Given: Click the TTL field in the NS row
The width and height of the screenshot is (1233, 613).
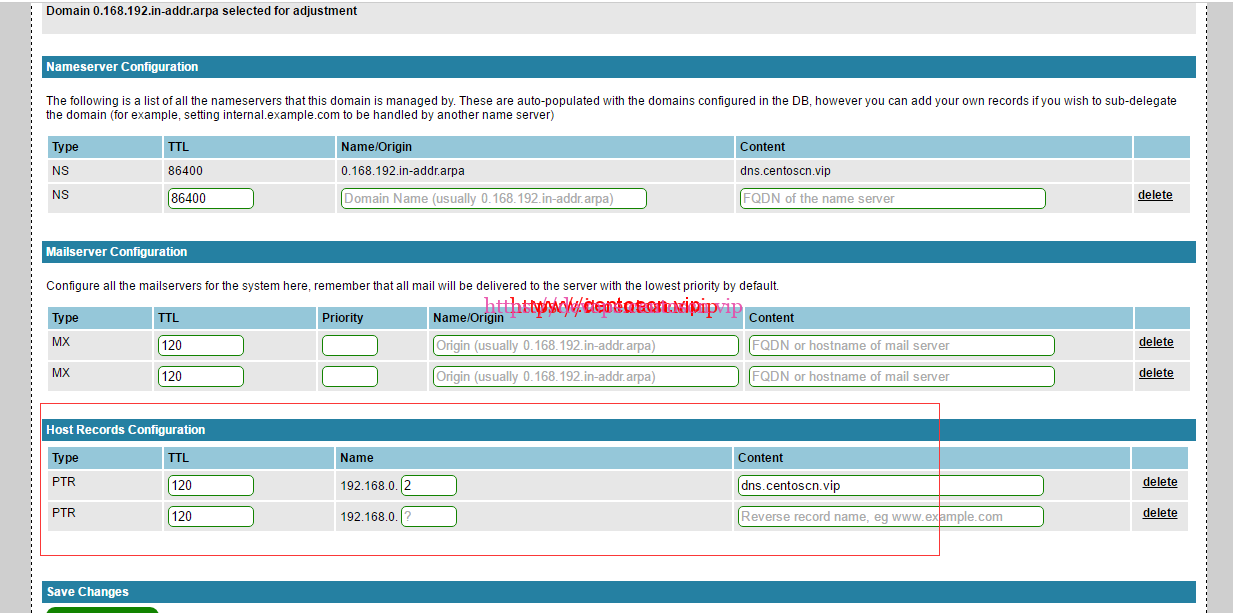Looking at the screenshot, I should point(210,198).
